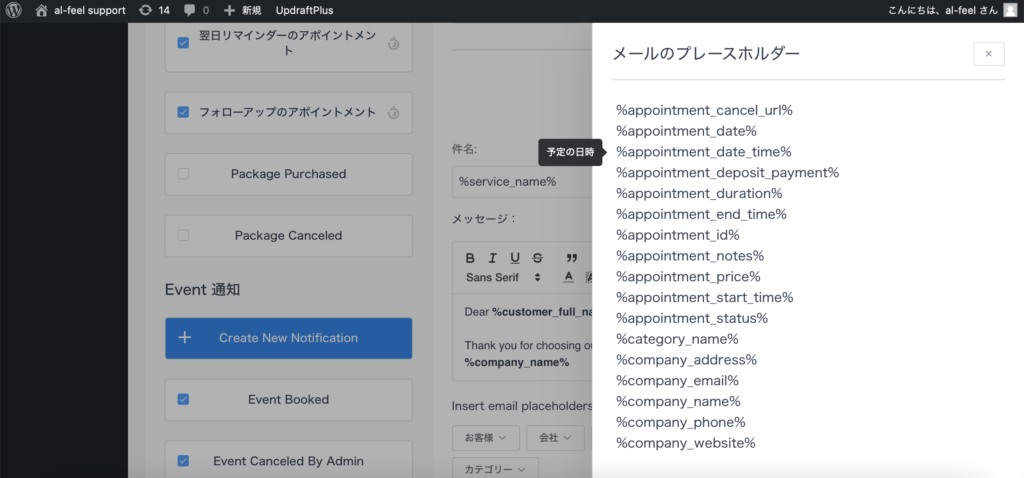Click the bold formatting icon
This screenshot has height=478, width=1024.
point(470,258)
